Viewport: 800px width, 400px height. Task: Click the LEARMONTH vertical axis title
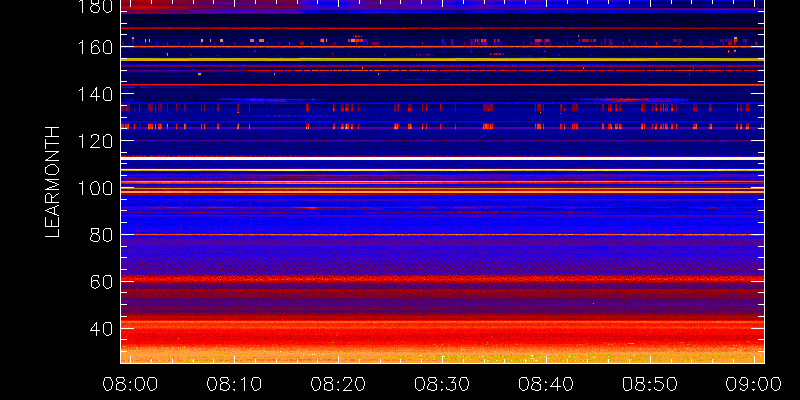(53, 182)
